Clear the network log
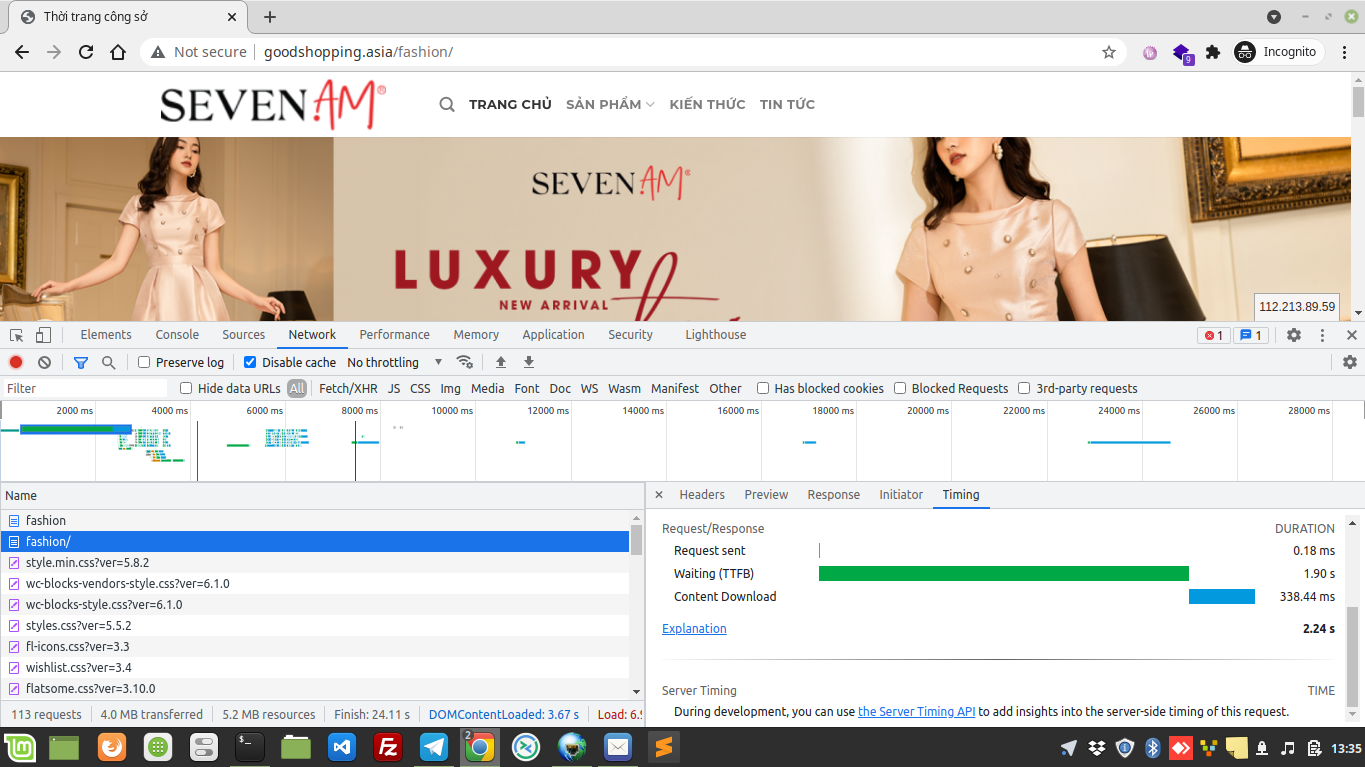The width and height of the screenshot is (1365, 767). (x=44, y=362)
